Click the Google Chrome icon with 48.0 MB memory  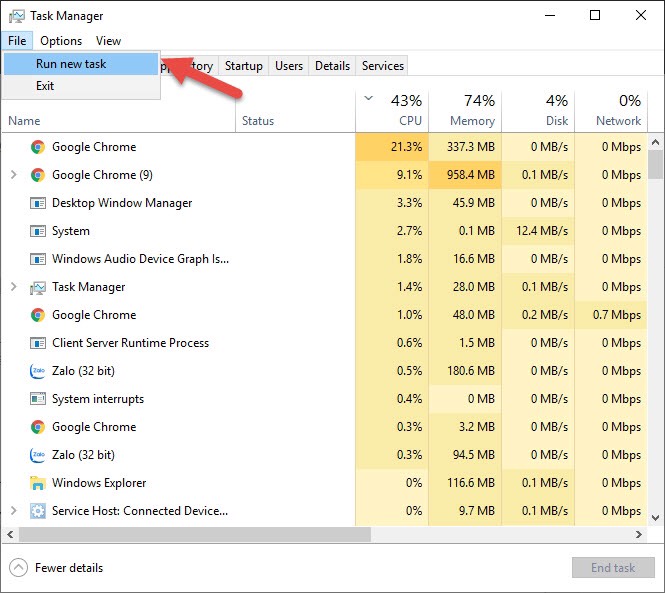[x=38, y=315]
